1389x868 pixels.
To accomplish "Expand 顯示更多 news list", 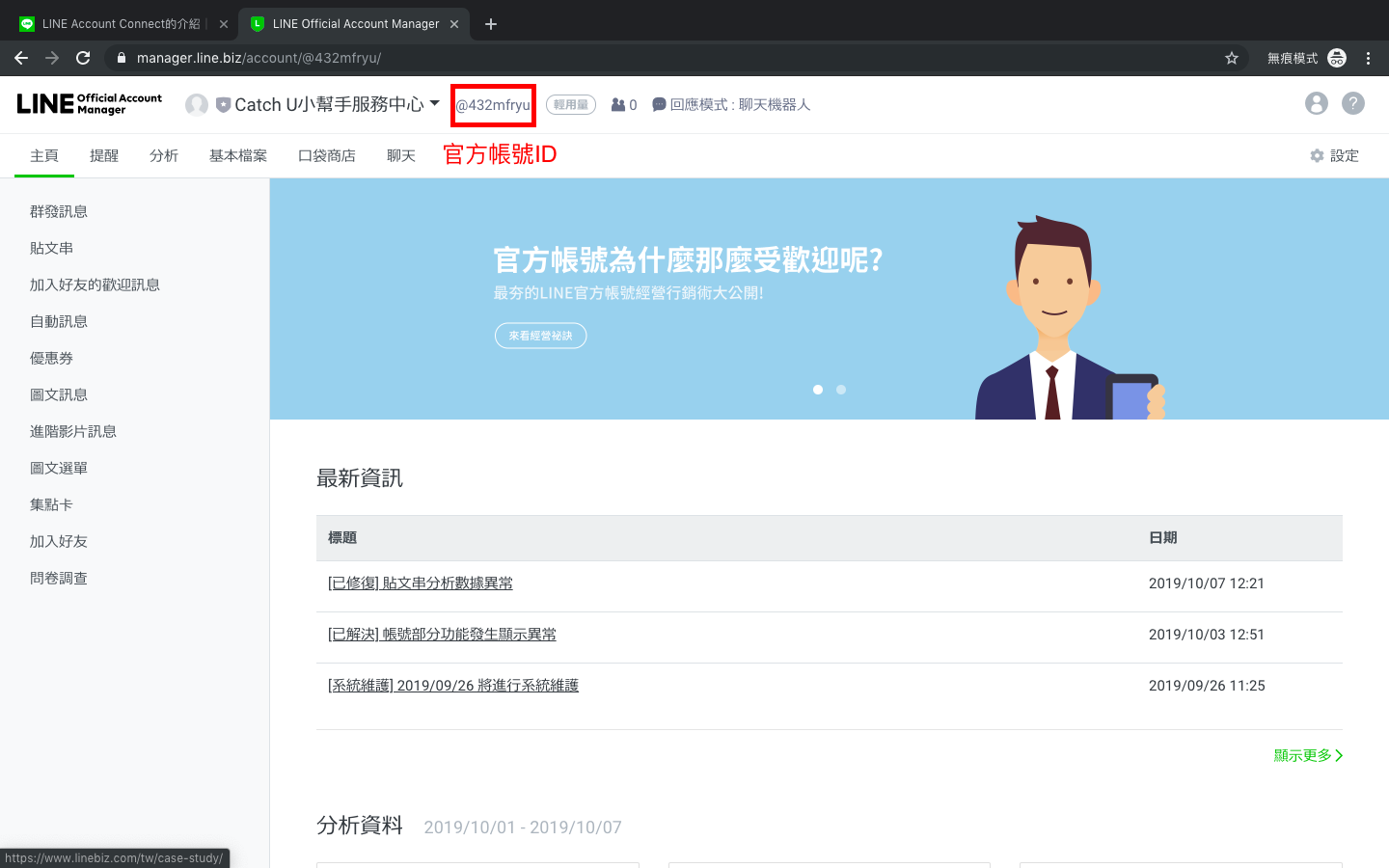I will coord(1308,755).
